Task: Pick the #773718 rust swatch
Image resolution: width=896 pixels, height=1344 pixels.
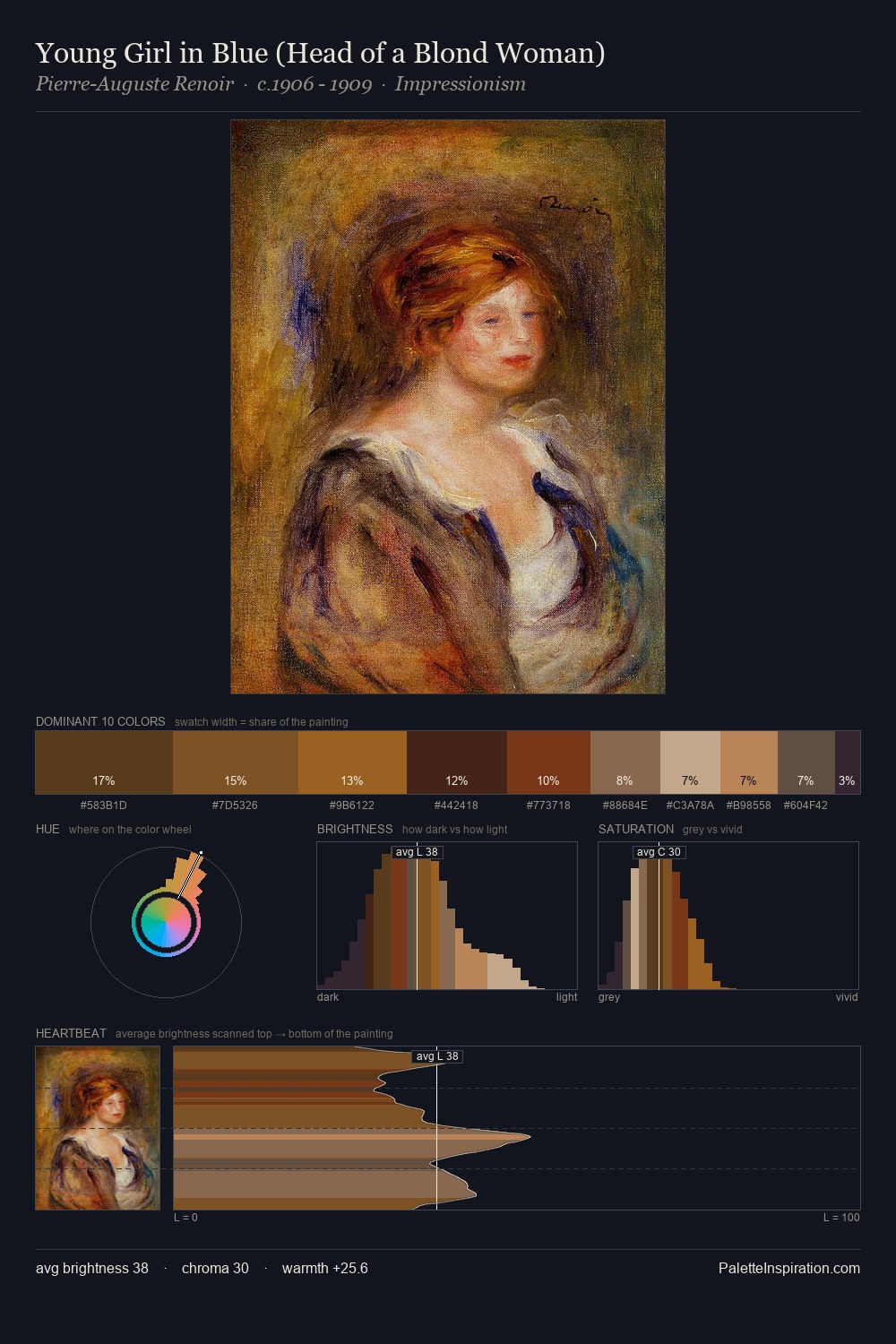Action: pos(548,762)
